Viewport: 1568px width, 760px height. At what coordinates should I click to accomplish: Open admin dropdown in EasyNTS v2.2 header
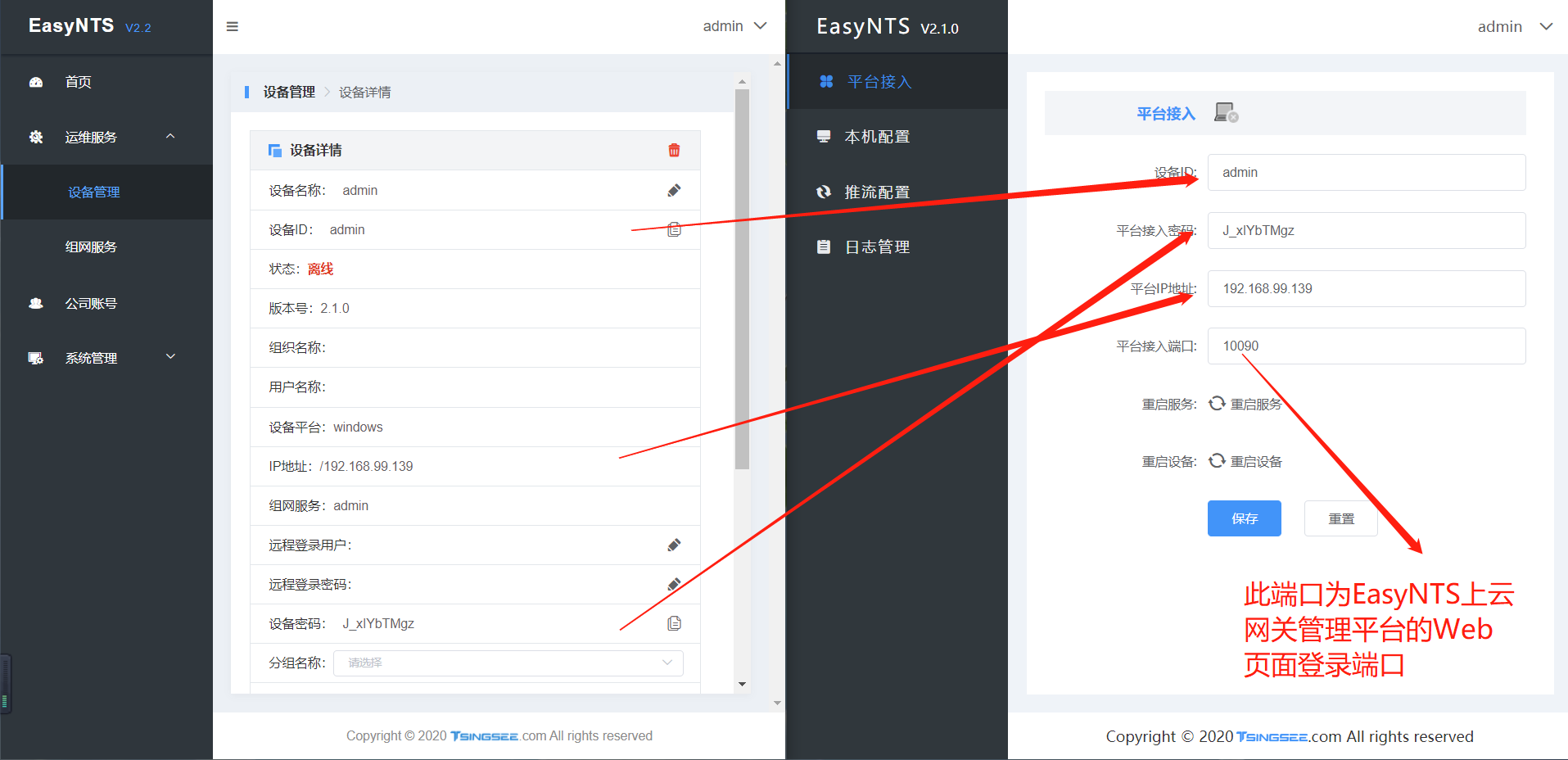(734, 26)
